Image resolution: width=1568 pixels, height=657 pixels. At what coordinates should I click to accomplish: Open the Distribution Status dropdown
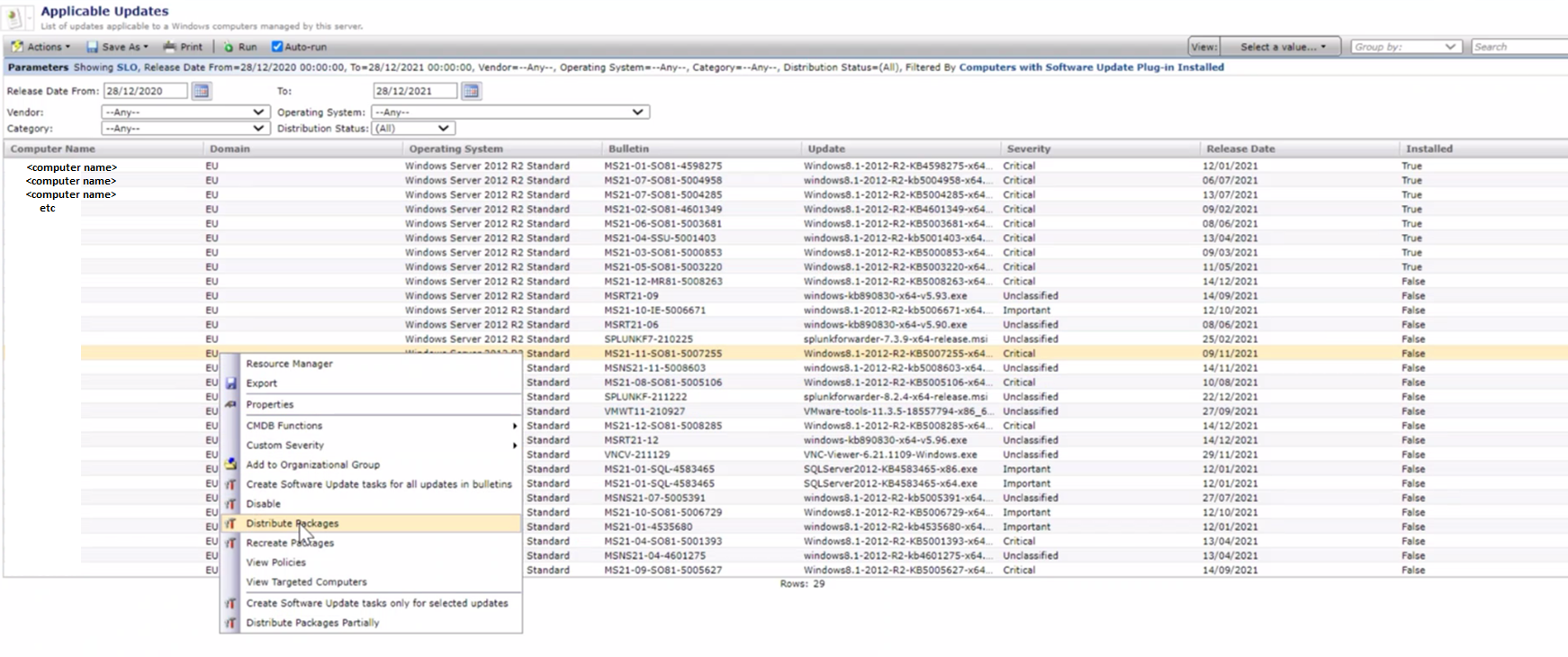(x=412, y=129)
